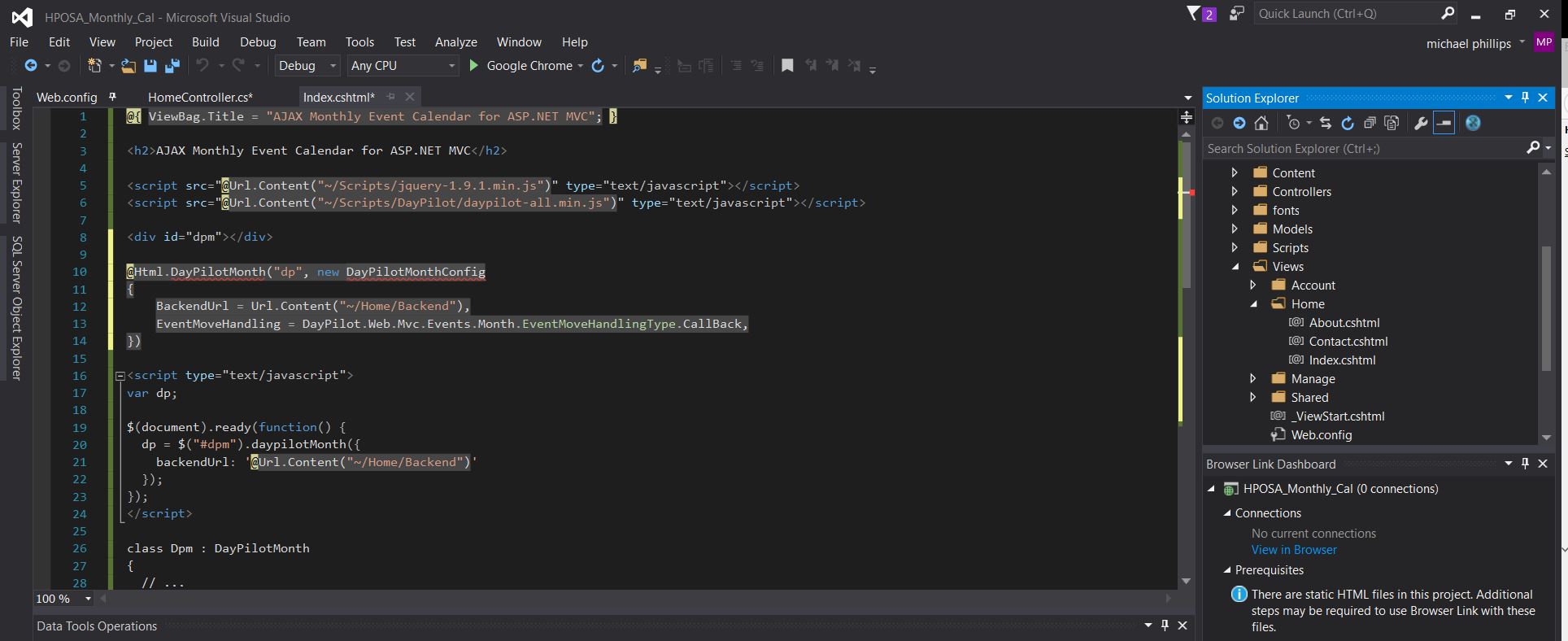The image size is (1568, 641).
Task: Click the Pending Changes Filter clock icon
Action: click(1293, 123)
